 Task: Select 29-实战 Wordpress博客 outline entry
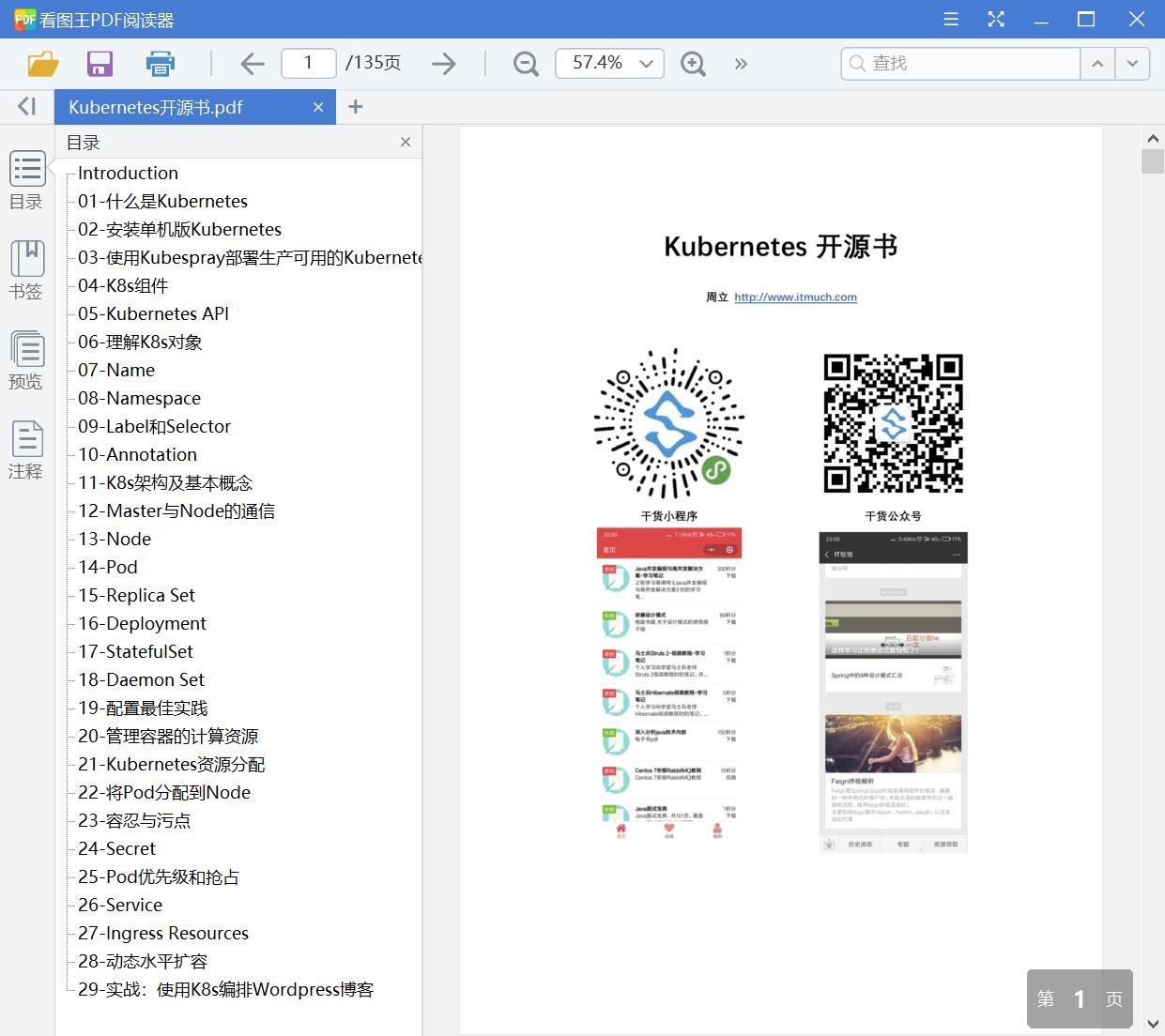click(x=225, y=989)
